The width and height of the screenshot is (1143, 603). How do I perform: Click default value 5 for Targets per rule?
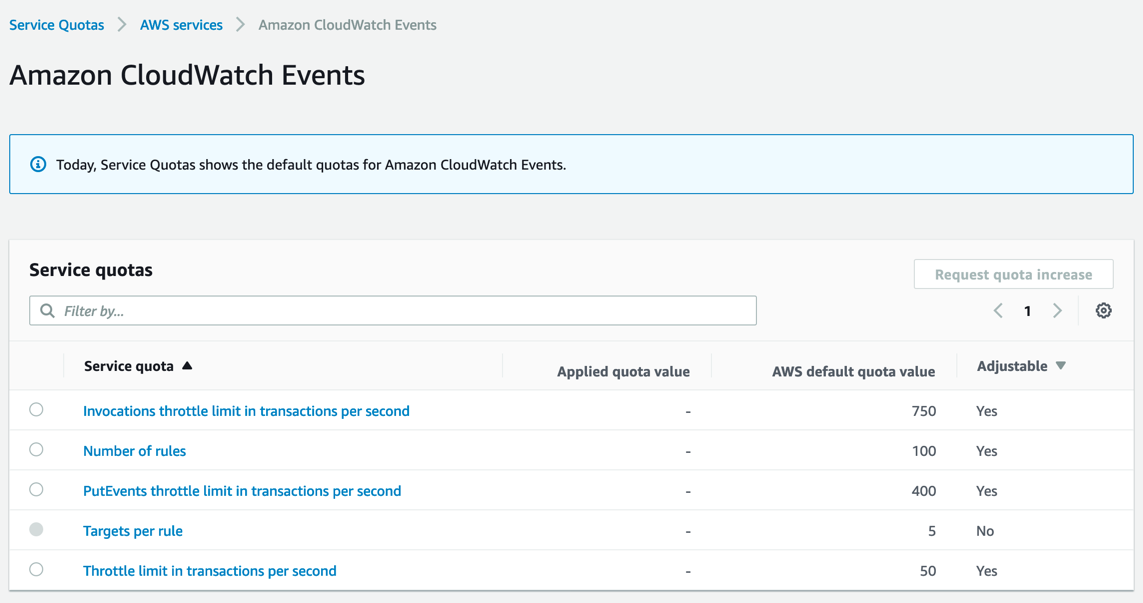(x=932, y=532)
